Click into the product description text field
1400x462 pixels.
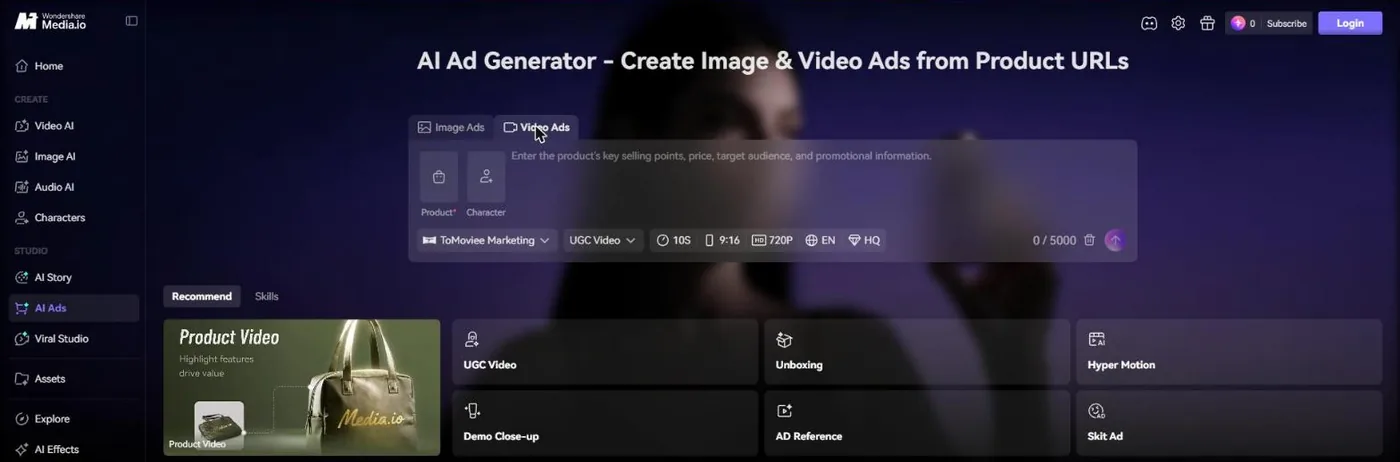(x=818, y=185)
